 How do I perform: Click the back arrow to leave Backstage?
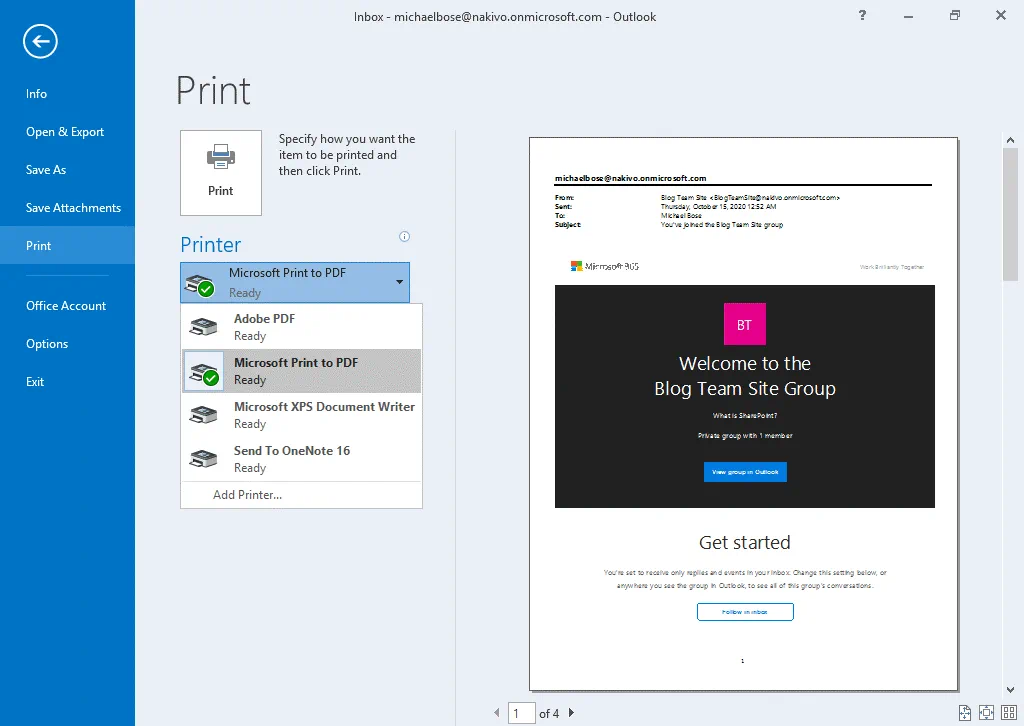[41, 41]
